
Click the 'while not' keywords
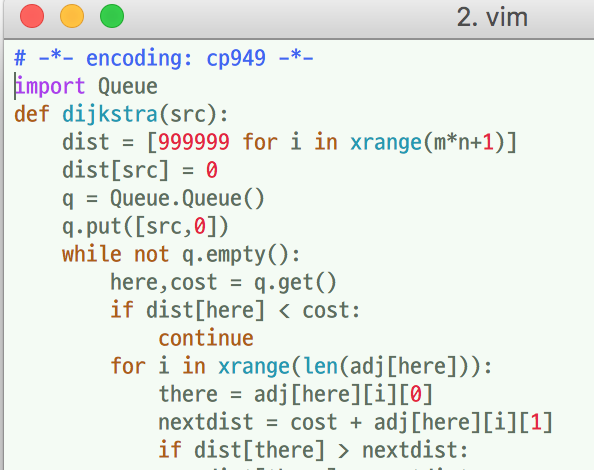click(x=116, y=254)
